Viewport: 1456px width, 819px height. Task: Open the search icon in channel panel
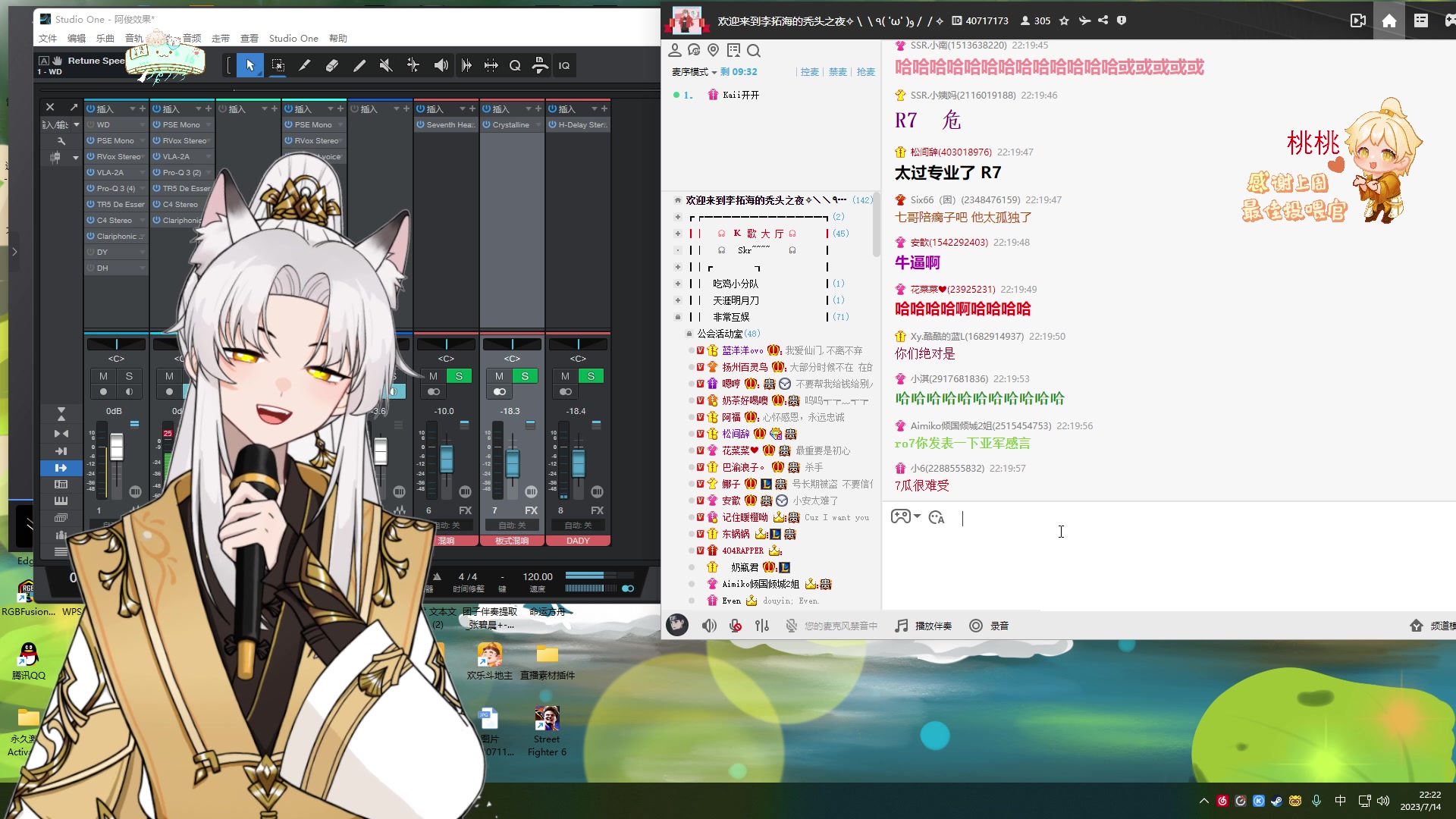(x=753, y=51)
